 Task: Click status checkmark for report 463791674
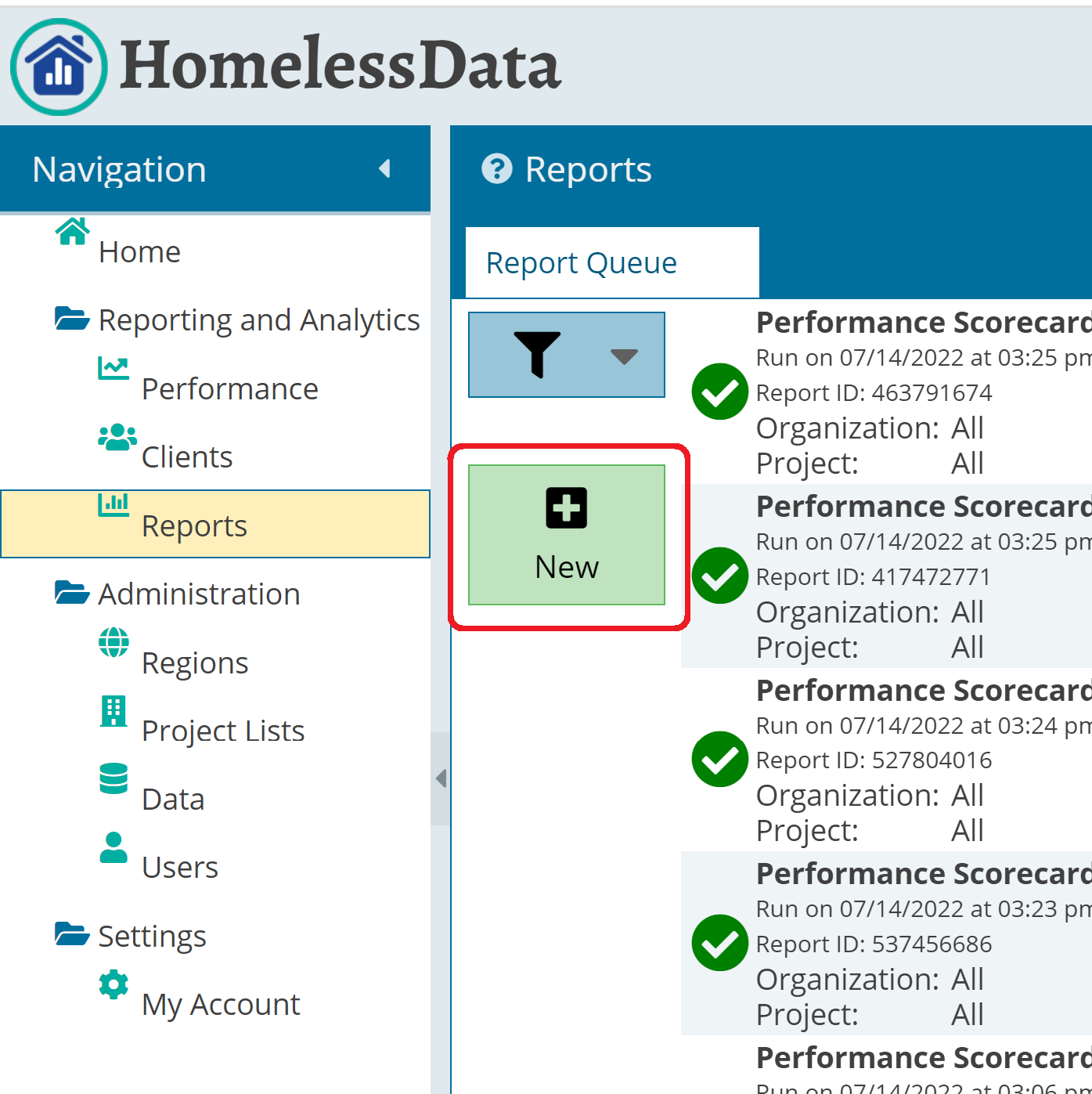720,392
